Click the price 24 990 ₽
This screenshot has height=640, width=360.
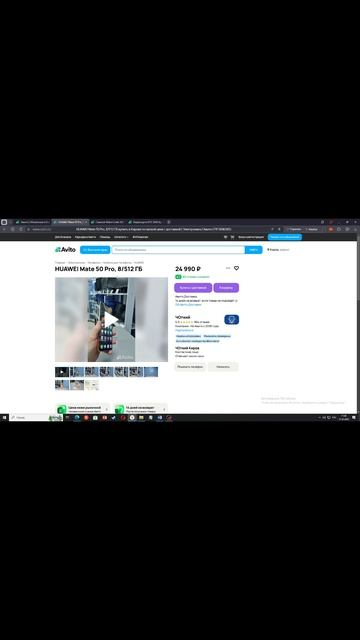[x=188, y=269]
